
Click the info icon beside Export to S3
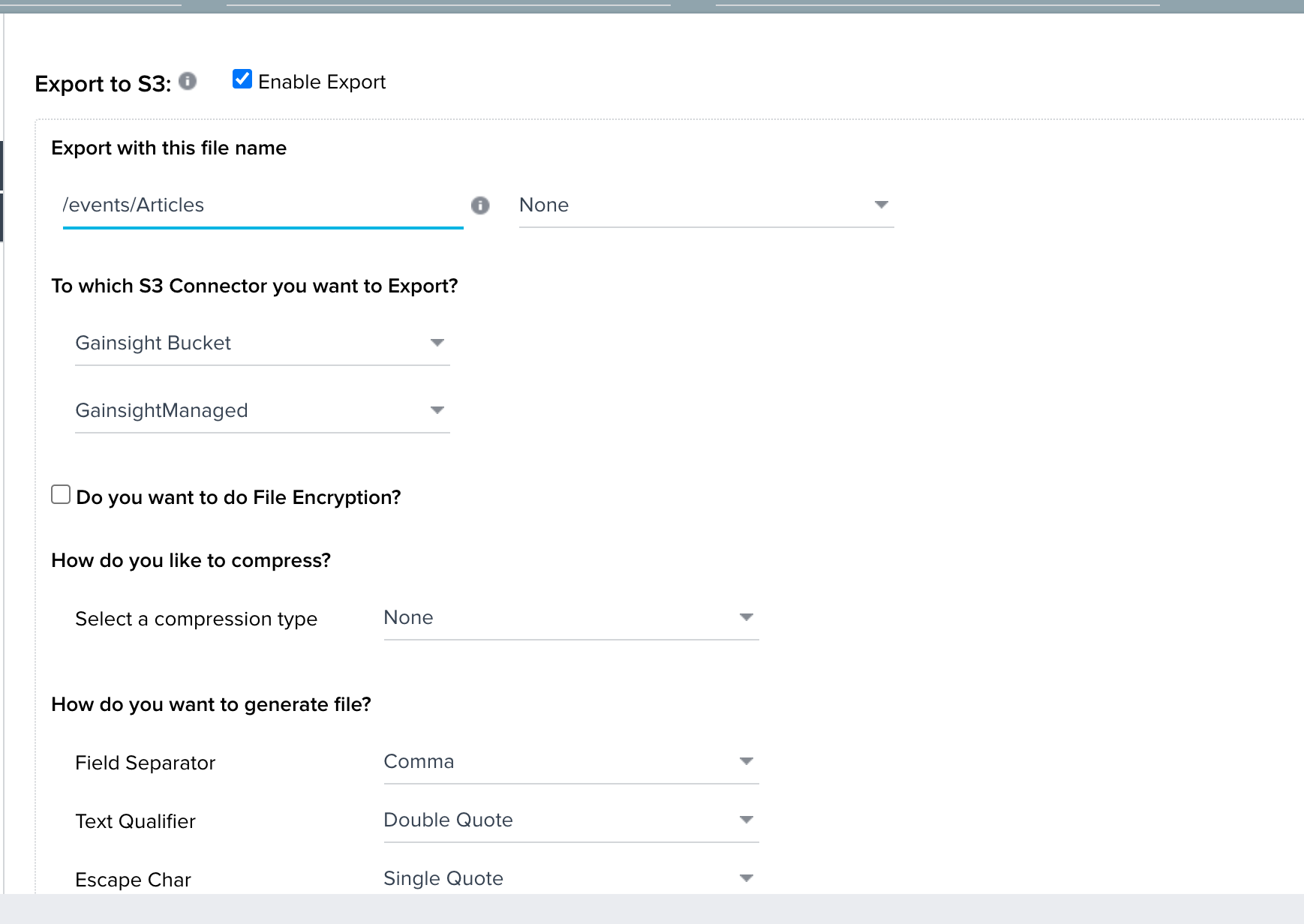pyautogui.click(x=188, y=81)
